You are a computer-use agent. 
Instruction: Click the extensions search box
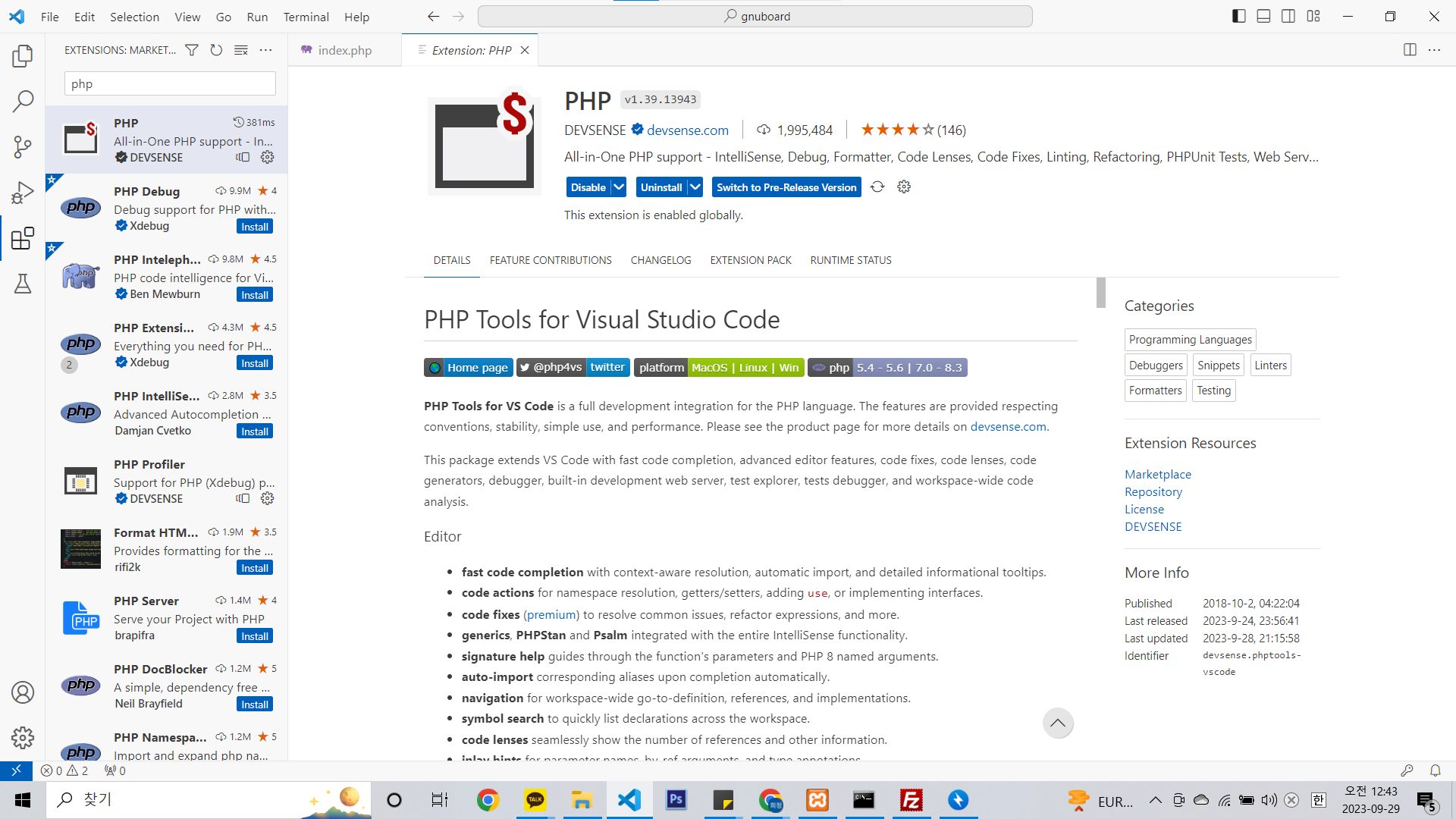tap(170, 84)
